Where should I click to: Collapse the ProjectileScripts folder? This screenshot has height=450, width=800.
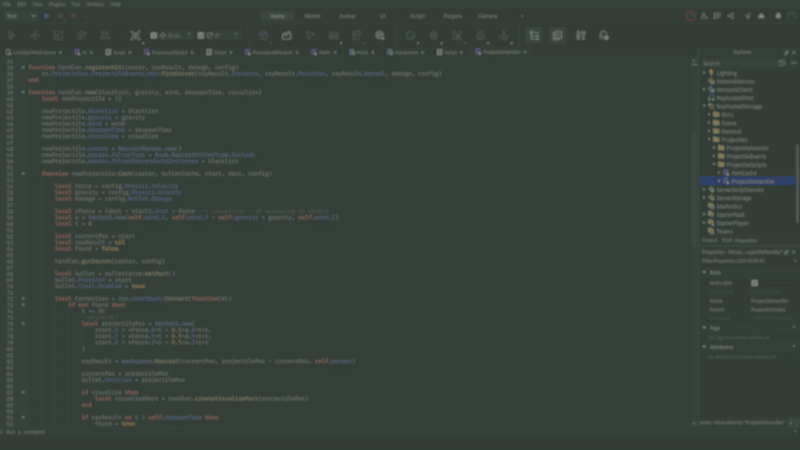715,164
